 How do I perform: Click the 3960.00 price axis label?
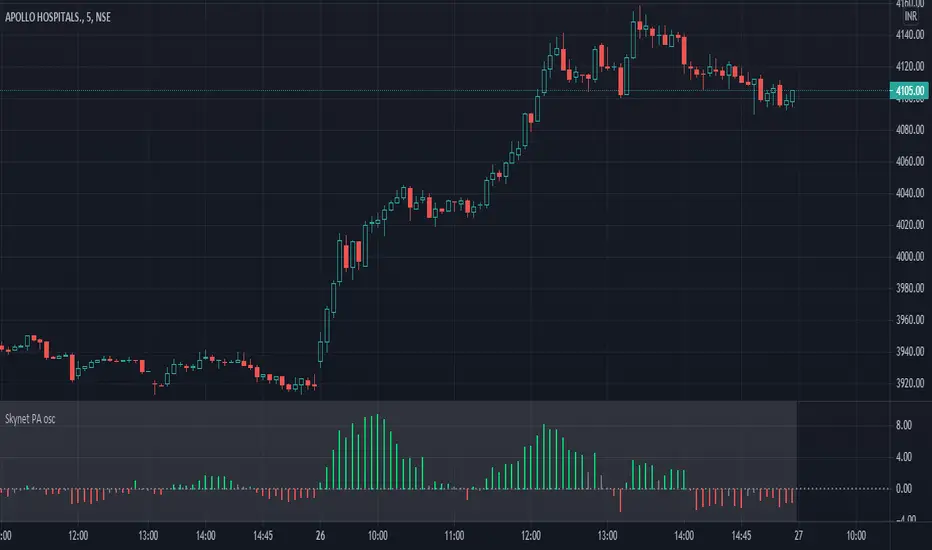pyautogui.click(x=909, y=320)
